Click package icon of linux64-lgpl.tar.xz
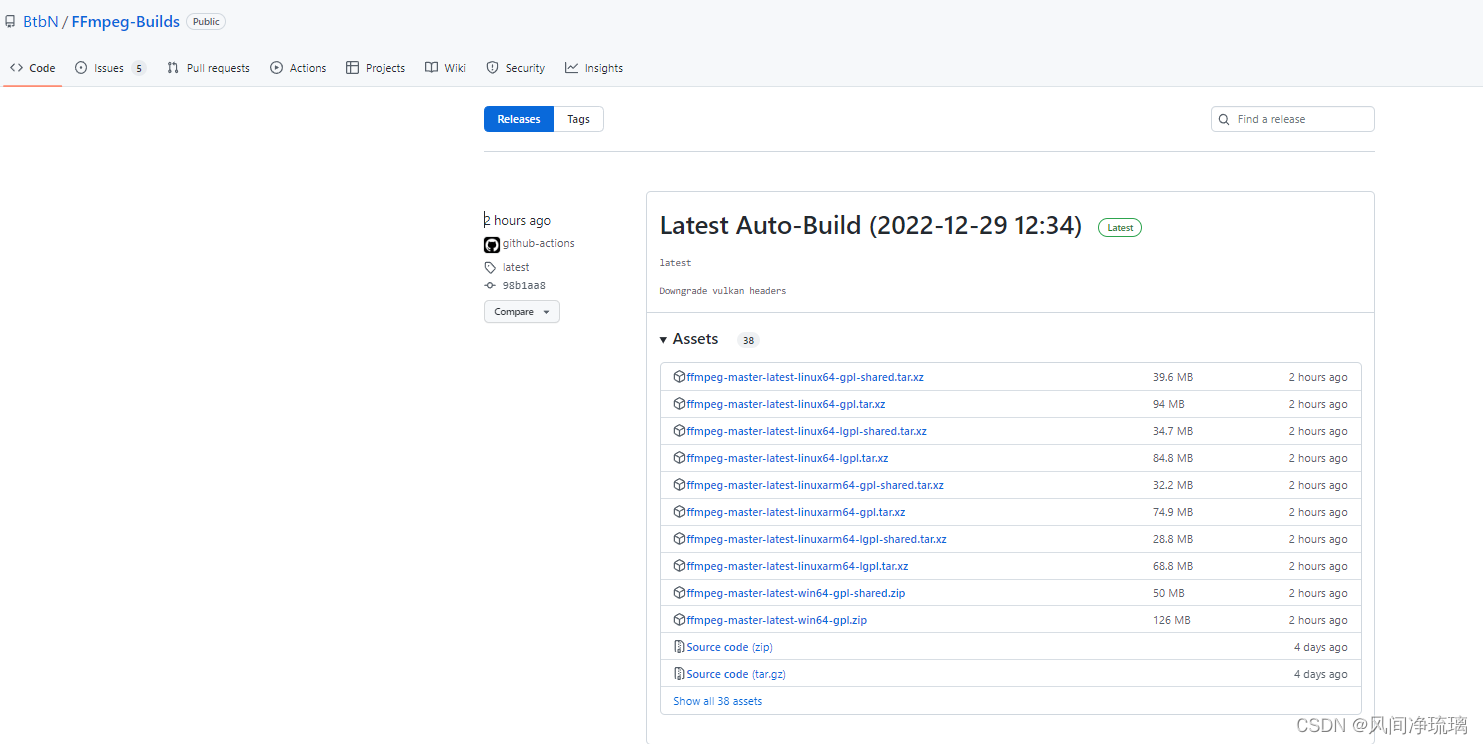This screenshot has height=744, width=1483. click(679, 458)
